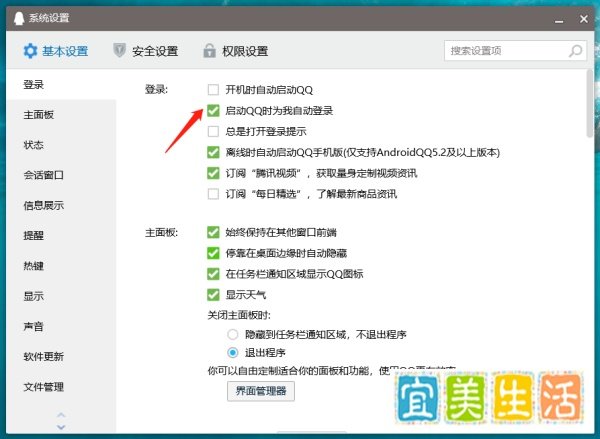Click the 界面管理器 button
The width and height of the screenshot is (600, 439).
(x=261, y=391)
